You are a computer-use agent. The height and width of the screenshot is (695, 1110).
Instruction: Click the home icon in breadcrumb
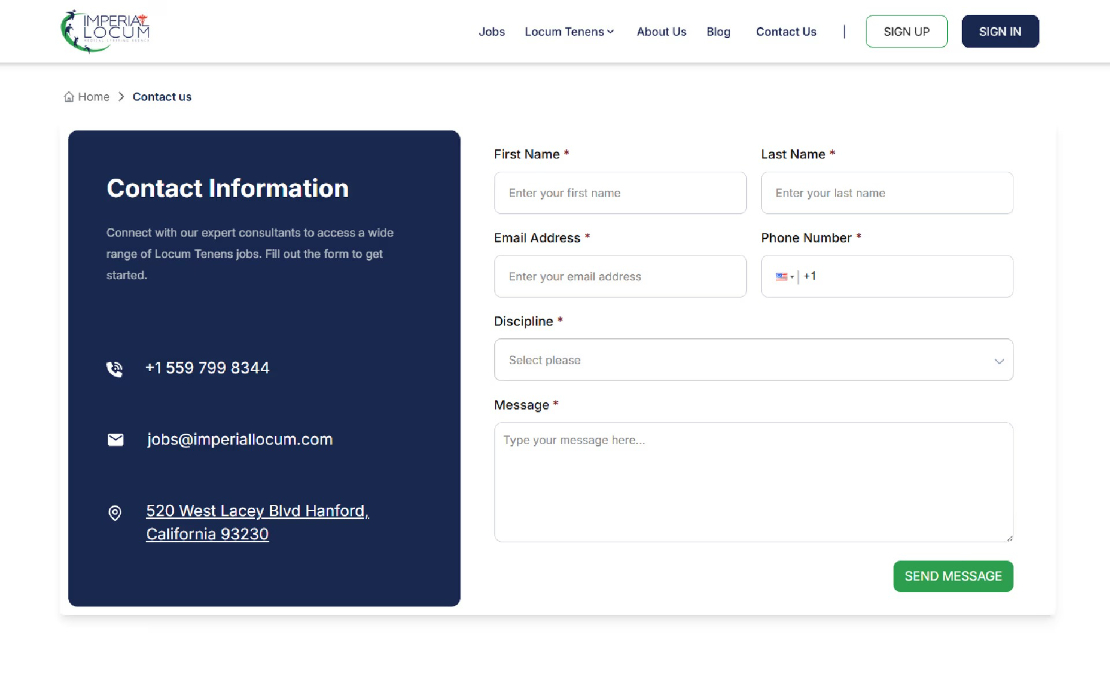(x=69, y=97)
